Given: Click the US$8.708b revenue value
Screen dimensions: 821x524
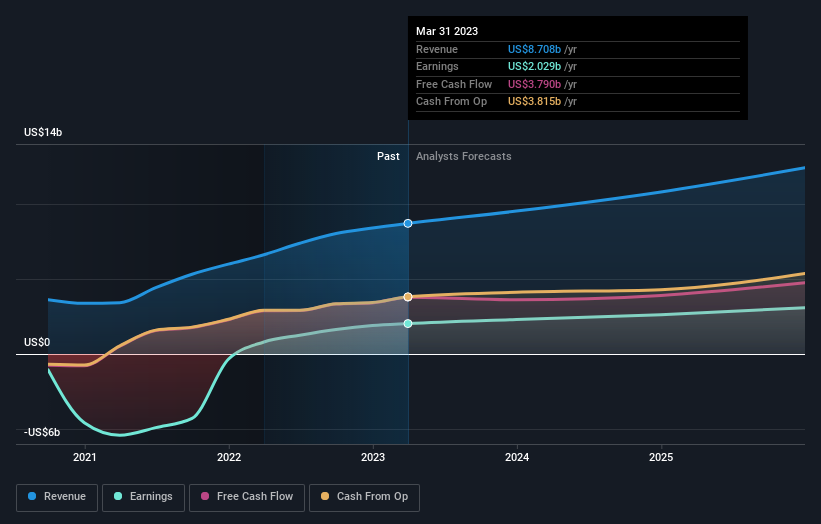Looking at the screenshot, I should [x=534, y=49].
